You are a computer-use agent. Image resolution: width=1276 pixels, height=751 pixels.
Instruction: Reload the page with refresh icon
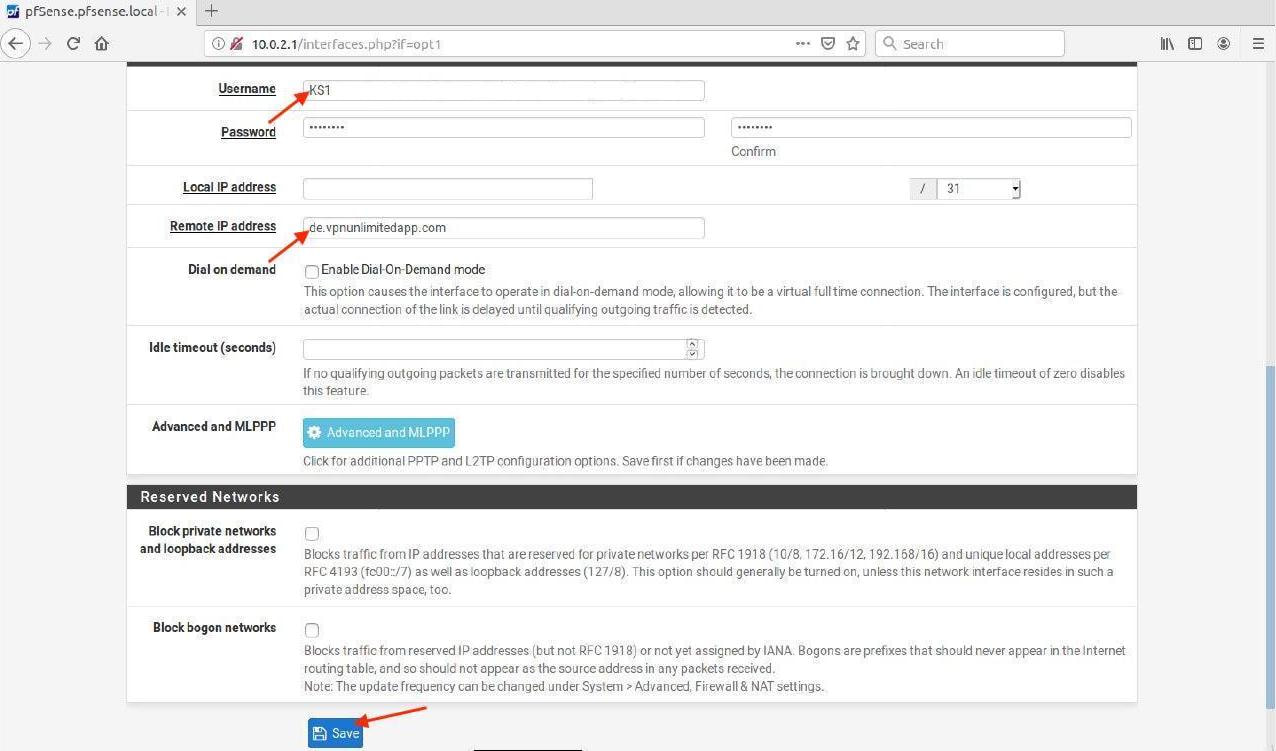pyautogui.click(x=73, y=44)
